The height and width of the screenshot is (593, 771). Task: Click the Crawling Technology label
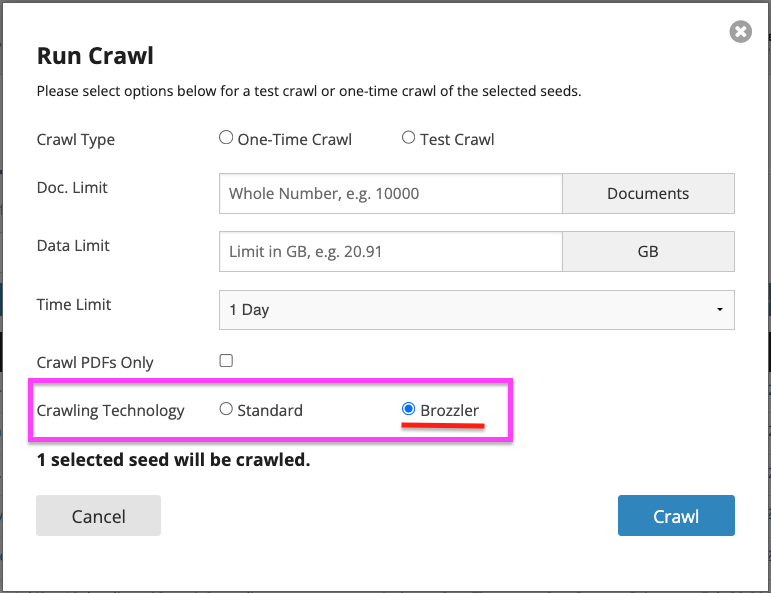coord(111,411)
